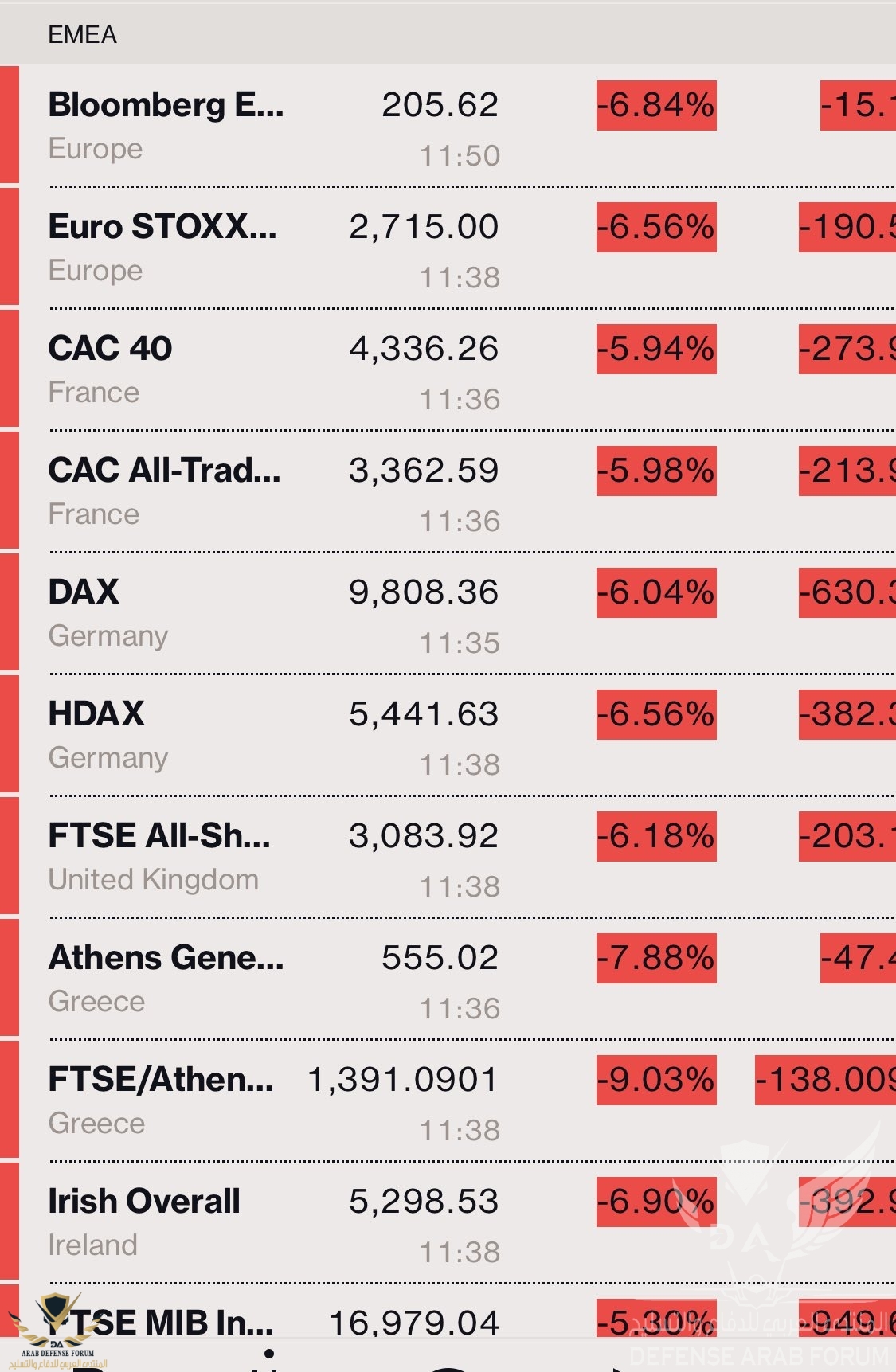The image size is (896, 1372).
Task: Open the CAC 40 France listing
Action: pyautogui.click(x=448, y=369)
